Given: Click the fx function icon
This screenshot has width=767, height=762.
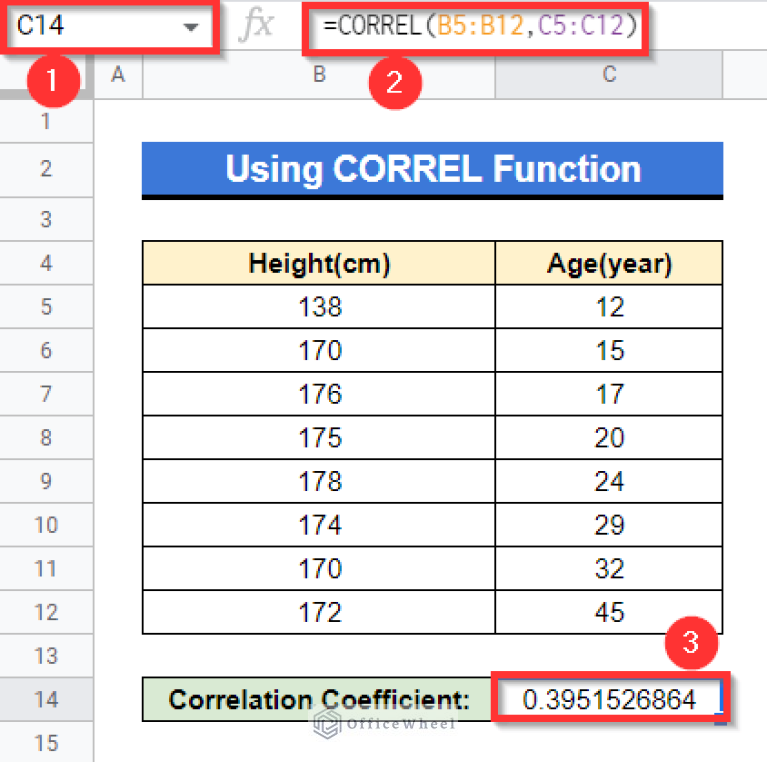Looking at the screenshot, I should (x=256, y=25).
